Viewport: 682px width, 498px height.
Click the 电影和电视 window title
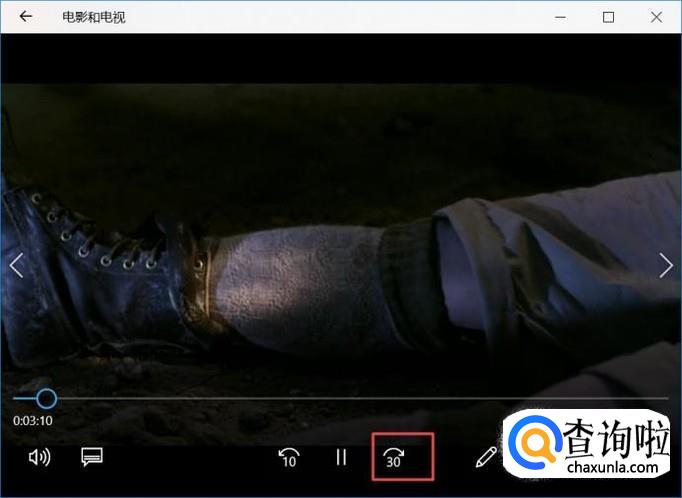[x=94, y=17]
